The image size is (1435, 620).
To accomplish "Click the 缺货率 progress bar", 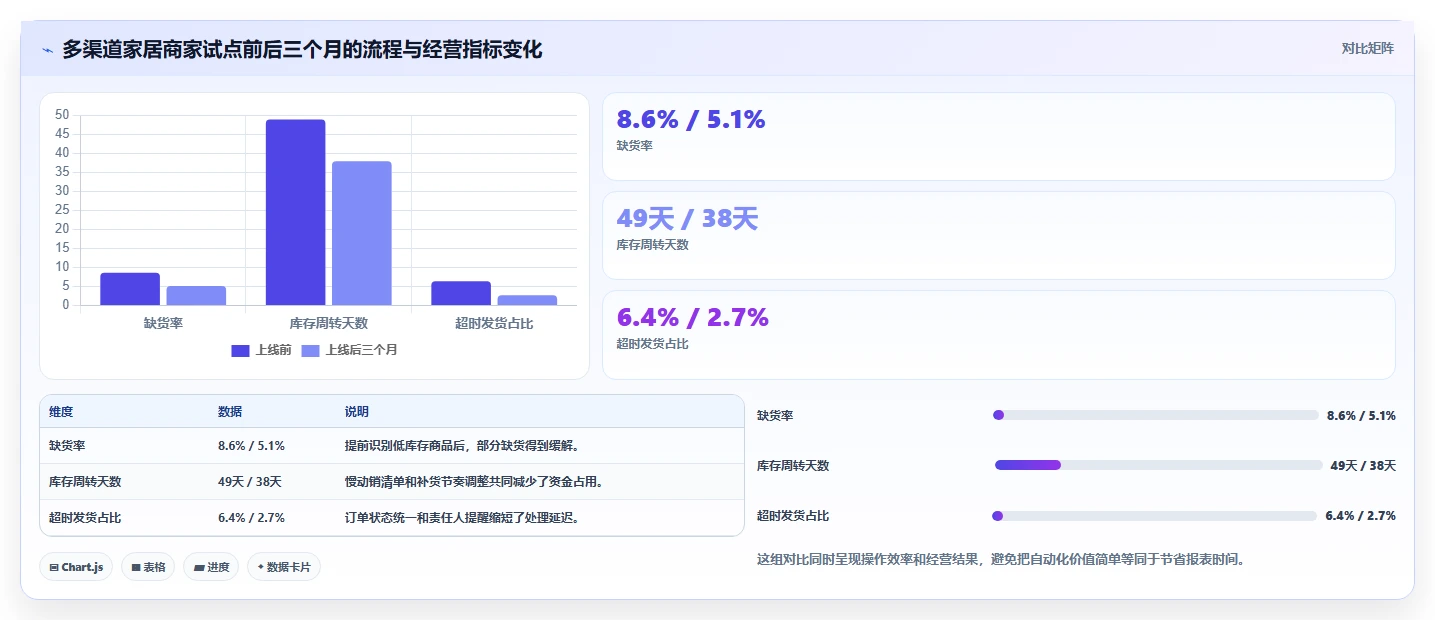I will tap(1156, 415).
